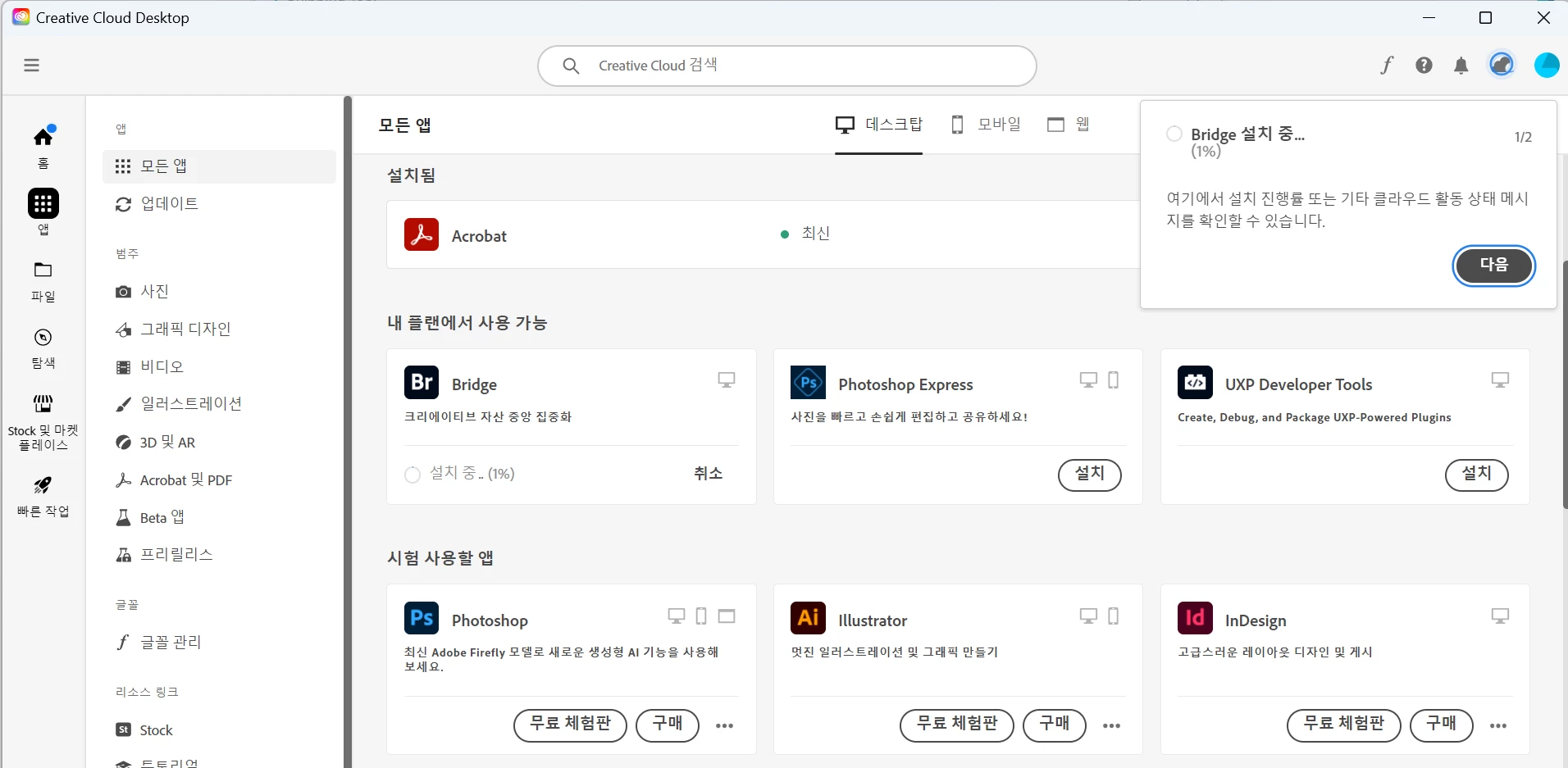This screenshot has width=1568, height=768.
Task: Click the Bridge 설치 중 progress indicator in popup
Action: 1174,134
